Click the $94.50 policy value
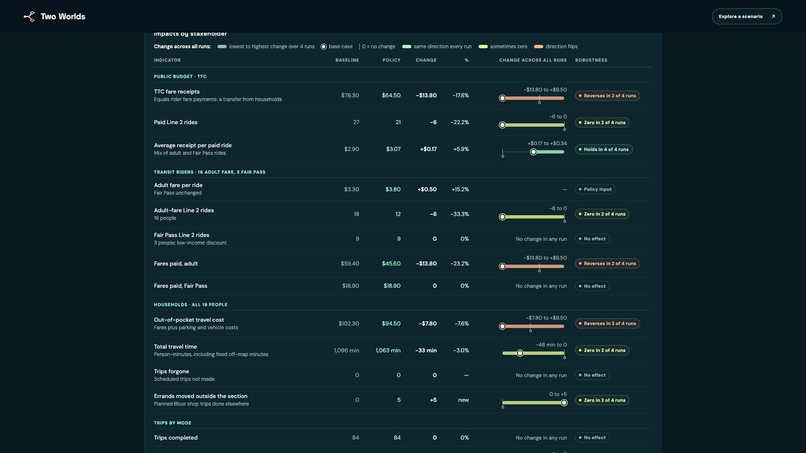Image resolution: width=806 pixels, height=453 pixels. tap(391, 323)
